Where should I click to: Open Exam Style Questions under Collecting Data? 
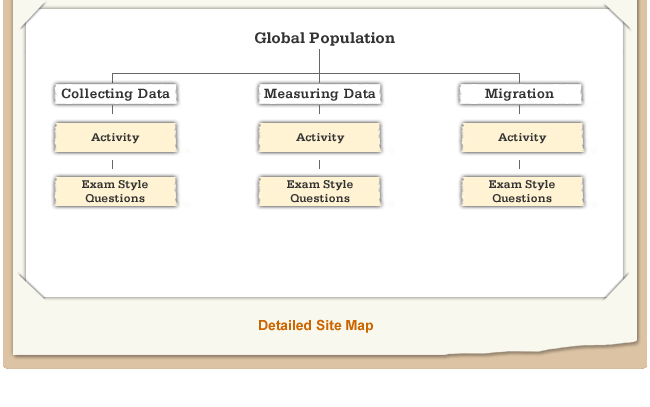pos(115,191)
